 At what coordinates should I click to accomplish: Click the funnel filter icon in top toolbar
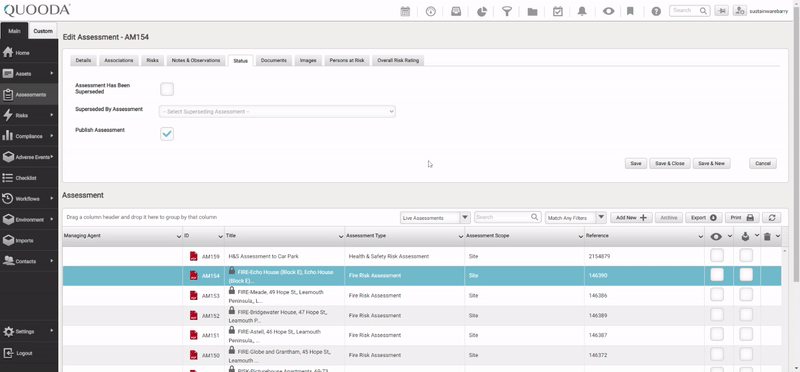pyautogui.click(x=507, y=11)
